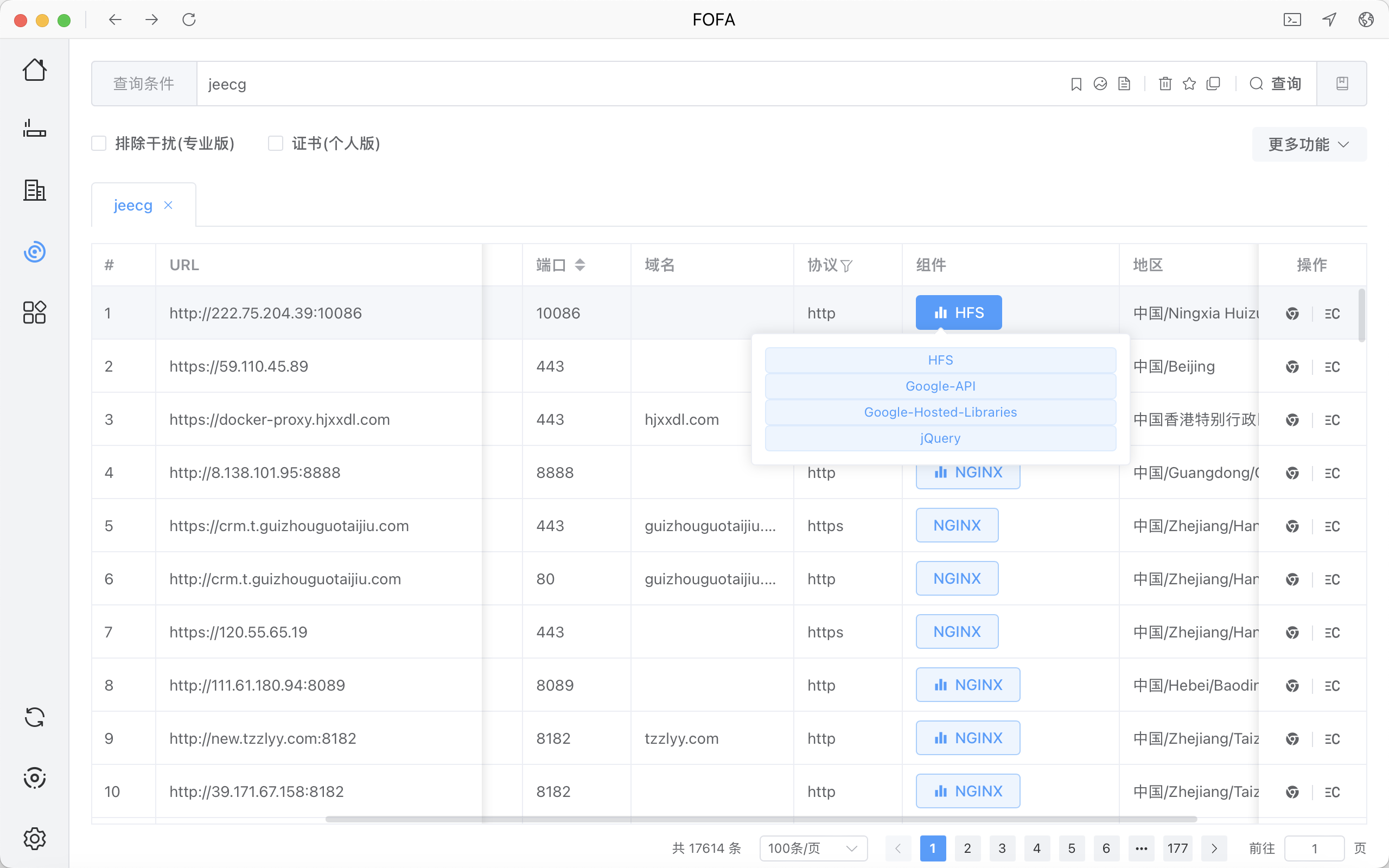Click the terminal icon in title bar
1389x868 pixels.
tap(1292, 20)
